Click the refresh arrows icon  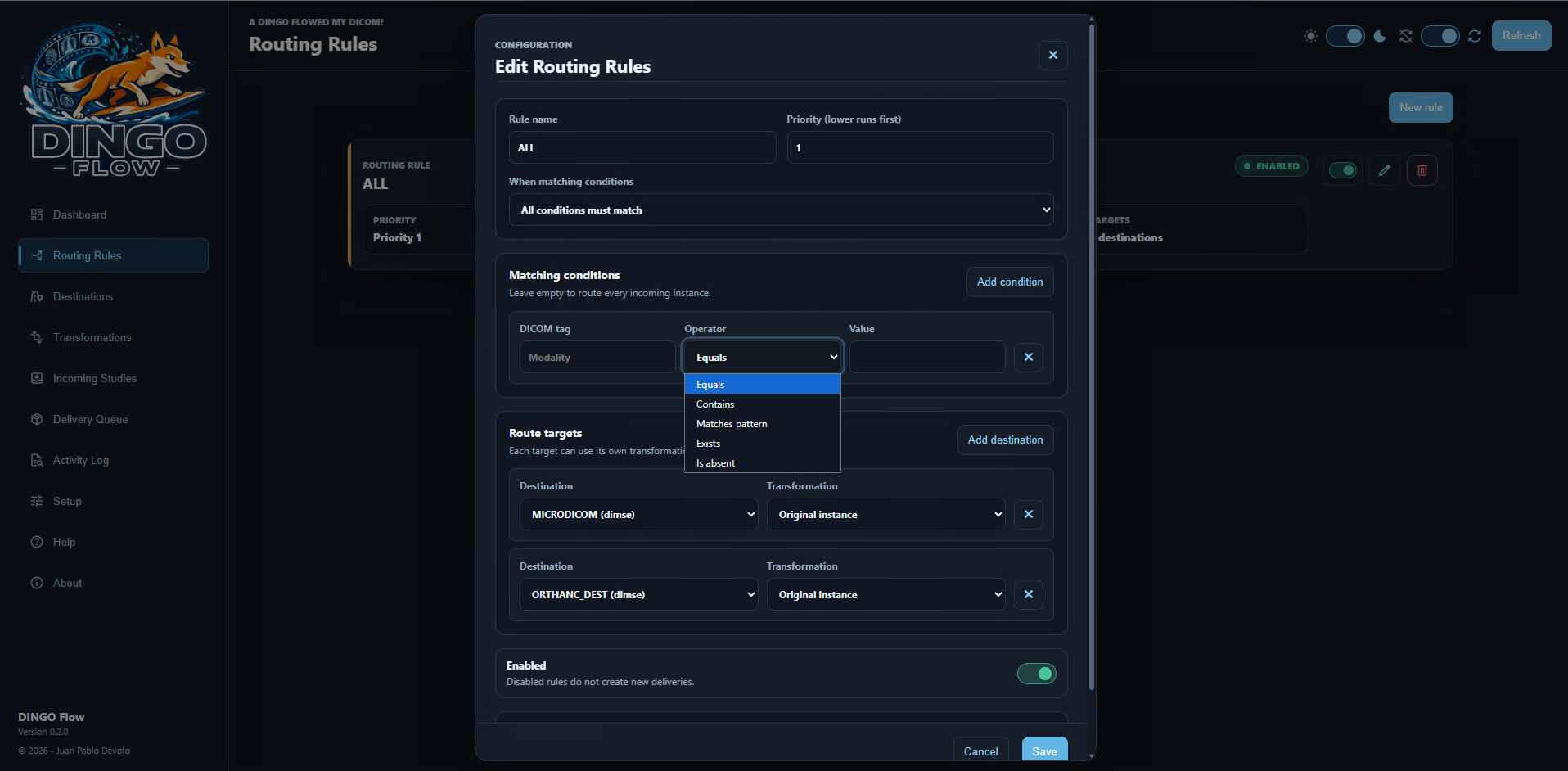pyautogui.click(x=1475, y=36)
